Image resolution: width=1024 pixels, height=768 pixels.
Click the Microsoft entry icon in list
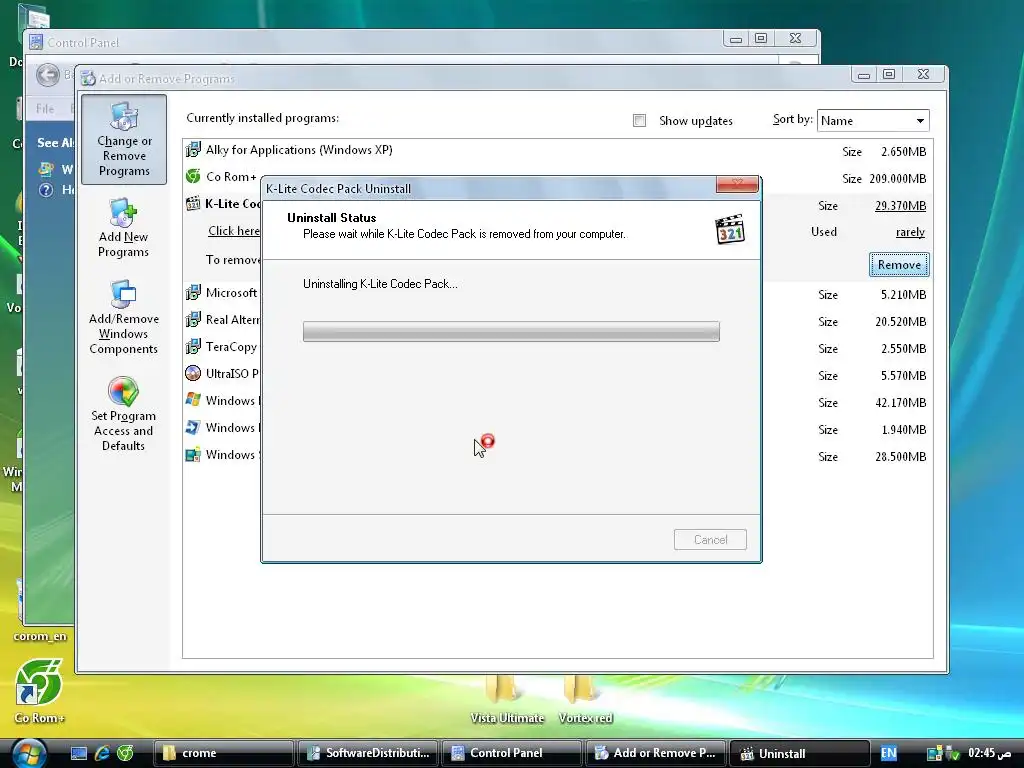pyautogui.click(x=193, y=293)
